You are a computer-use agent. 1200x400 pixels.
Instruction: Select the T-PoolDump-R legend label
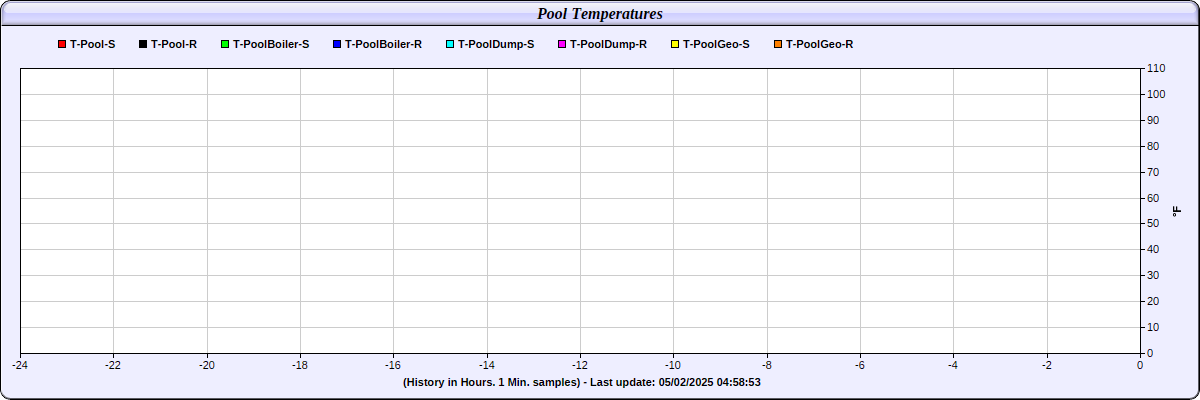coord(608,44)
